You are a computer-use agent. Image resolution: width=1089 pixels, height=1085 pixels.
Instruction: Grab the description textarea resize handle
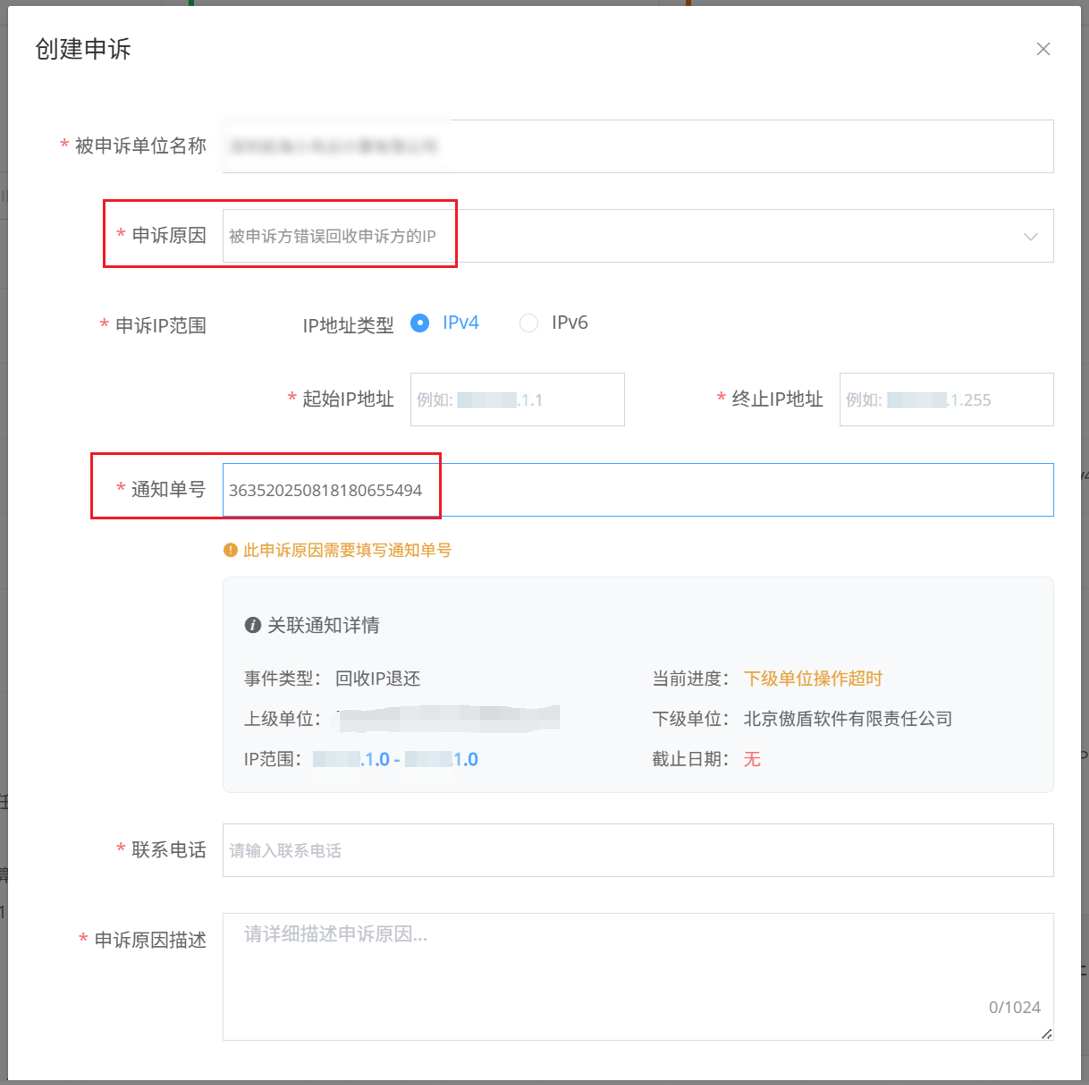1046,1033
